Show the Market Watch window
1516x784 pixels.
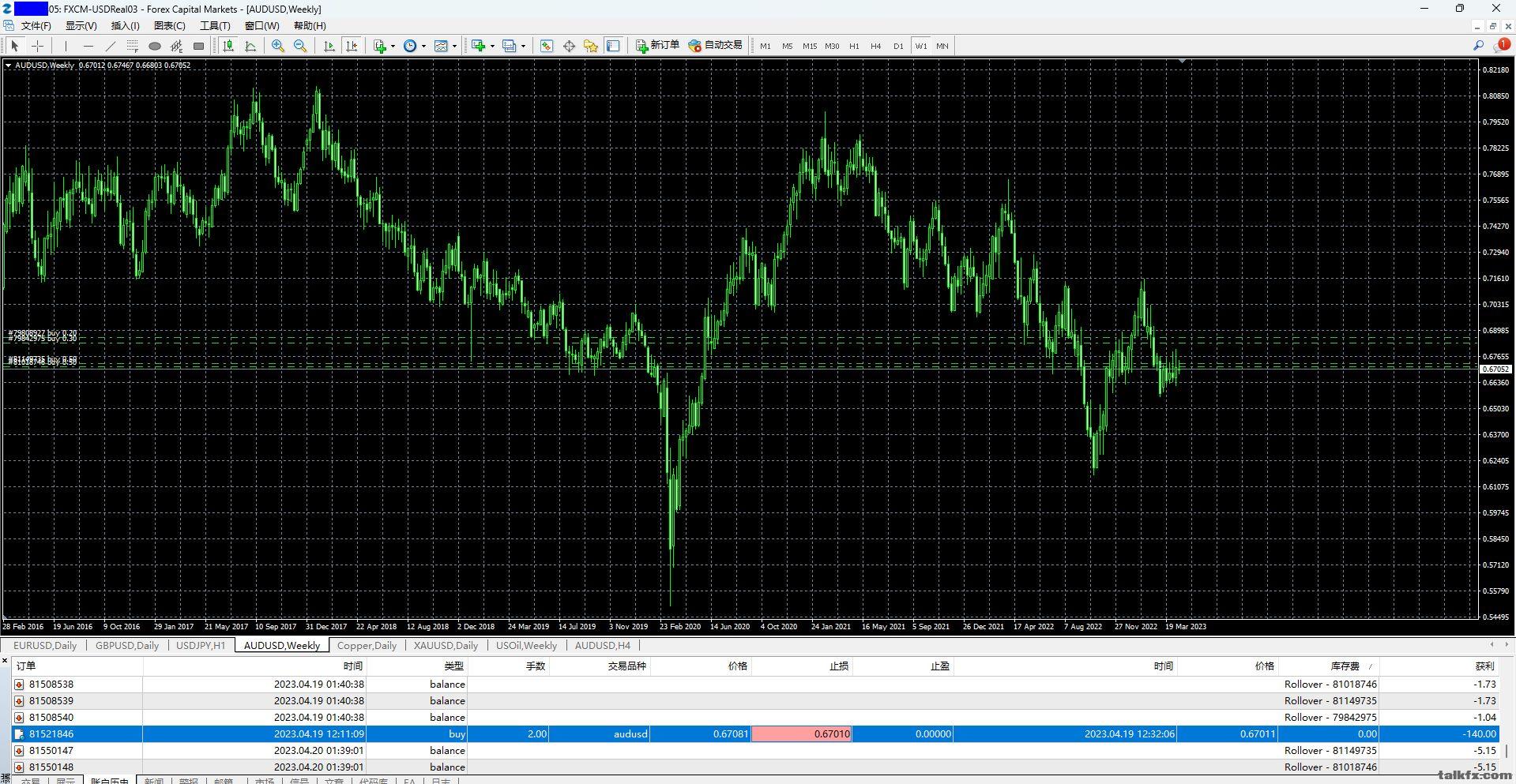pos(547,46)
